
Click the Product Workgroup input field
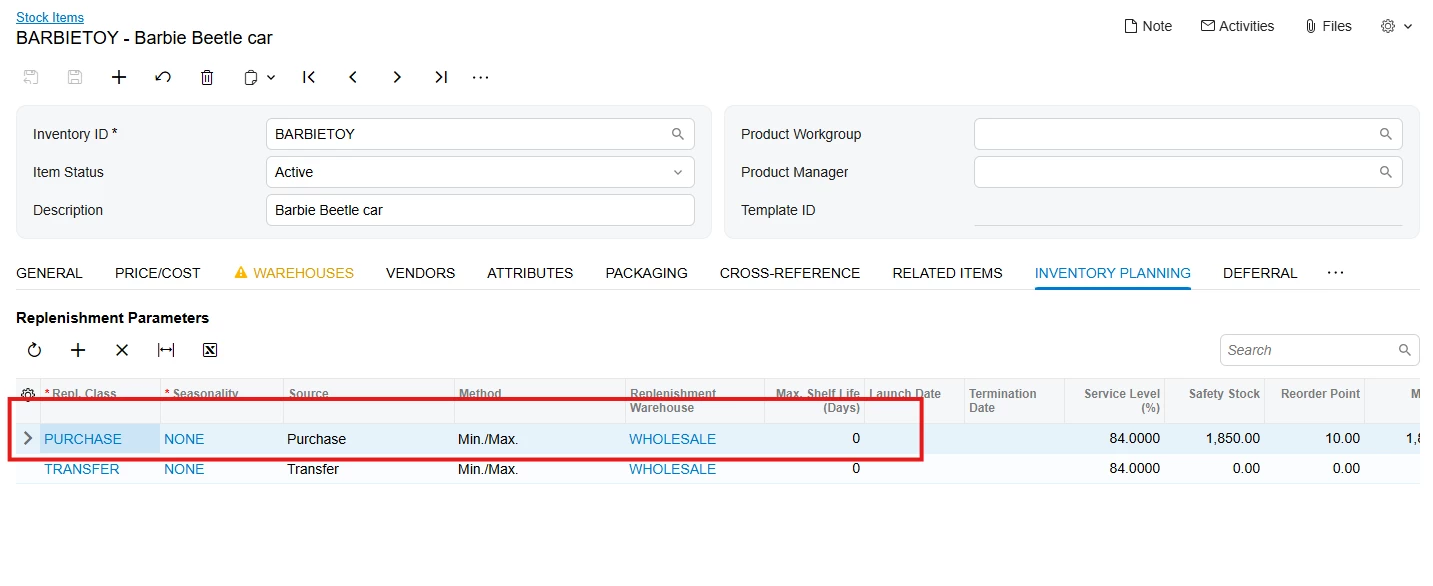tap(1188, 134)
